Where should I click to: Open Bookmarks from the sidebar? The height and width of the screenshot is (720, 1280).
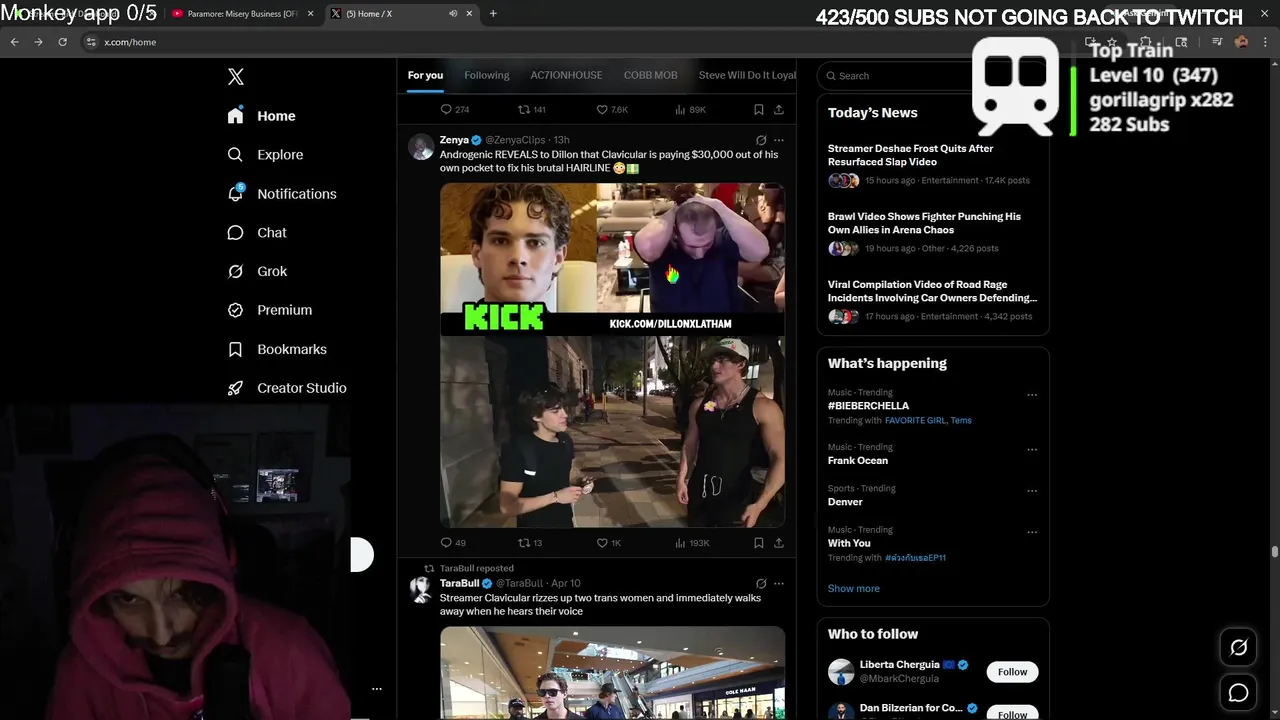point(277,349)
